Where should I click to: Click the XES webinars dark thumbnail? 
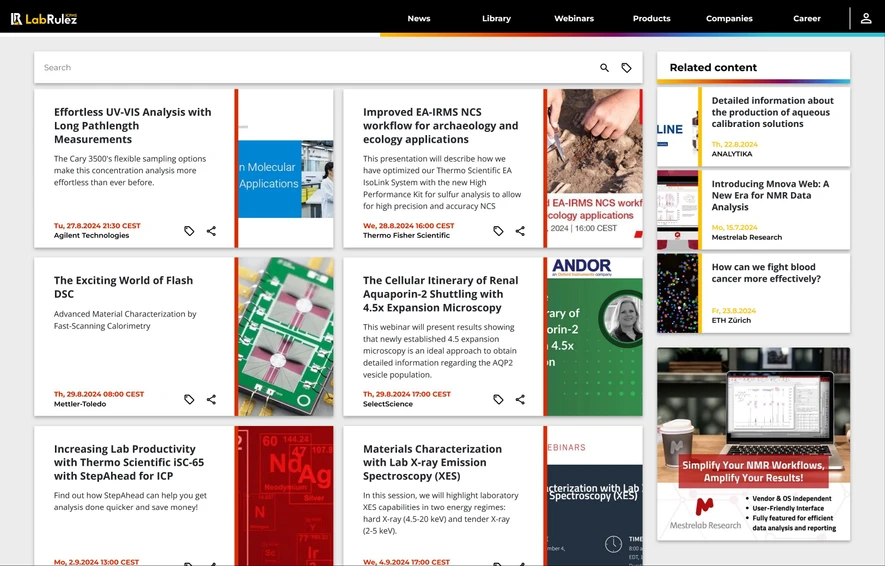pos(594,495)
